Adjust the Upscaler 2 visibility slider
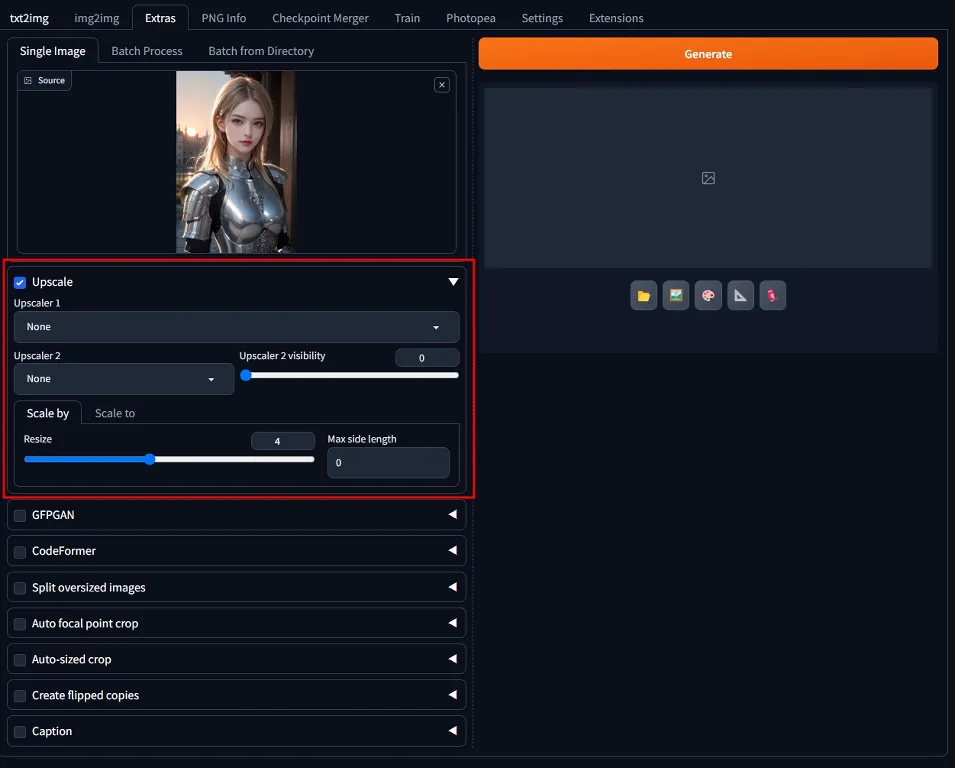The image size is (955, 768). coord(350,375)
